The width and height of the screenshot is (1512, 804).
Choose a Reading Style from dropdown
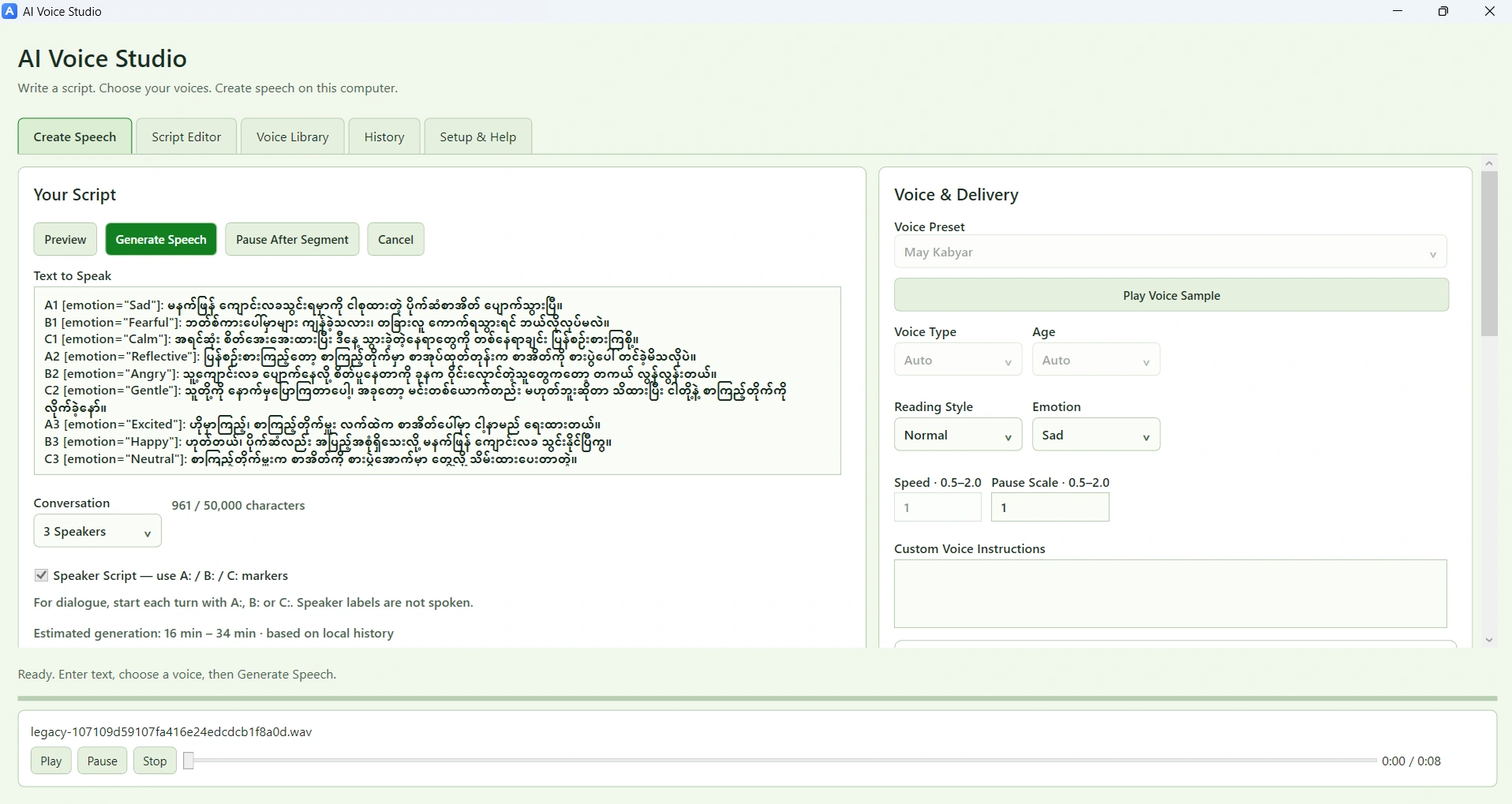click(x=958, y=435)
